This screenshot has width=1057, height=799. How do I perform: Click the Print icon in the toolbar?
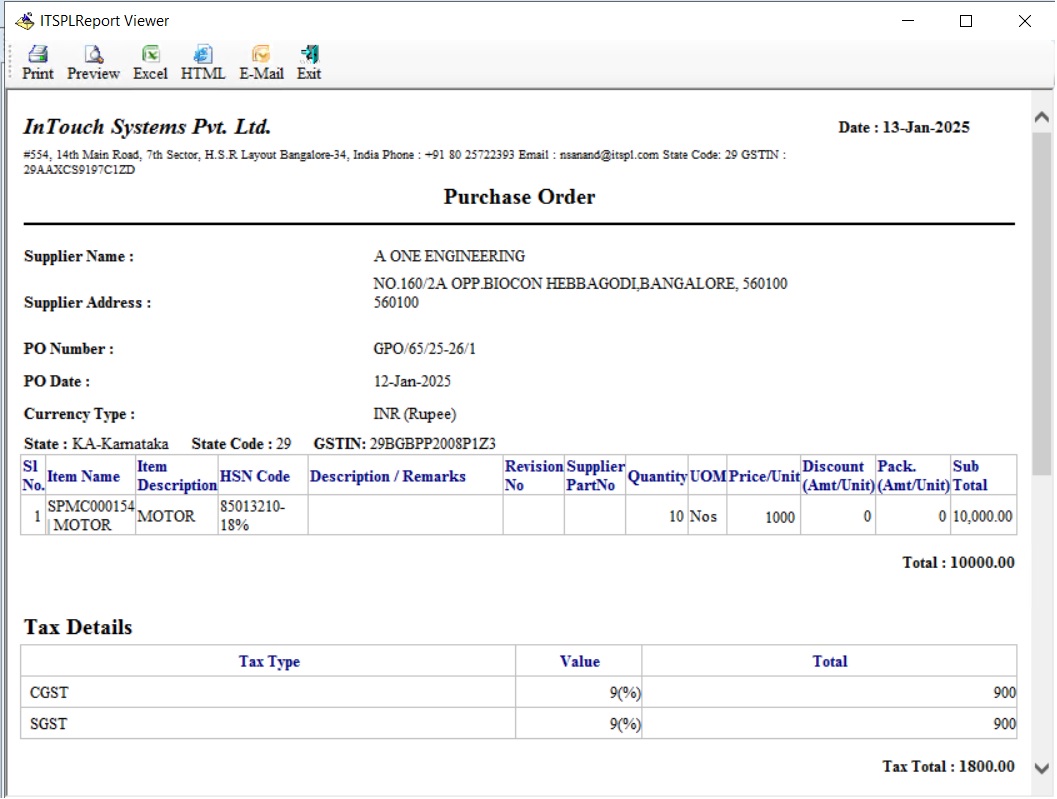[38, 62]
